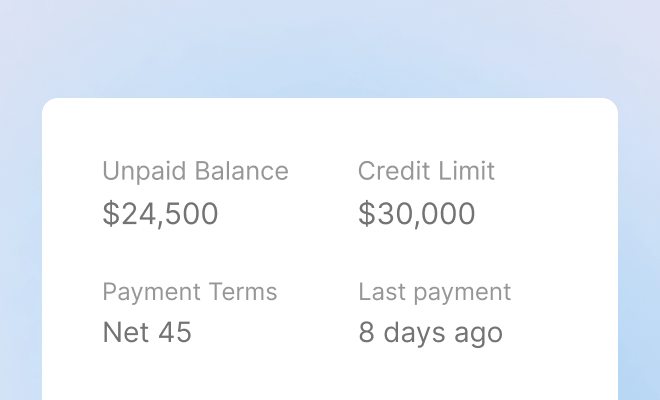The height and width of the screenshot is (400, 660).
Task: Select the $24,500 unpaid balance amount
Action: click(160, 214)
